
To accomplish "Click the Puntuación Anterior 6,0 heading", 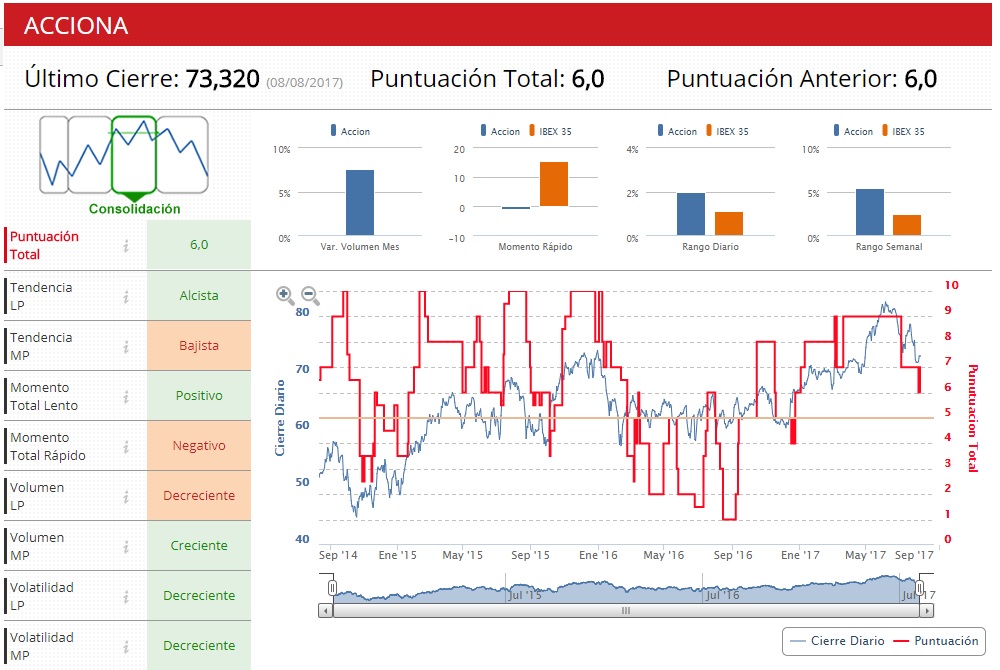I will [802, 79].
